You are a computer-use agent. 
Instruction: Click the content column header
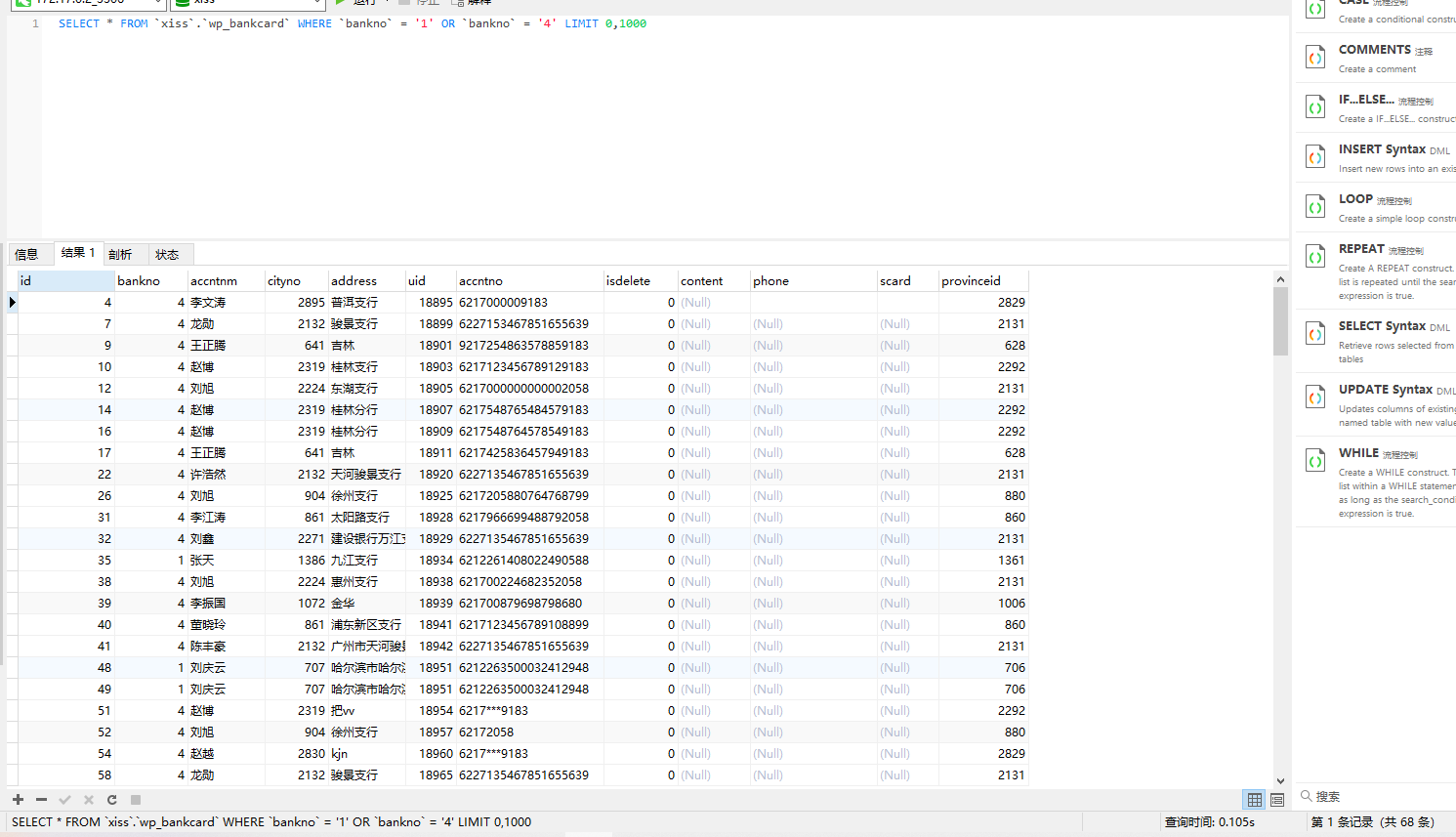click(x=714, y=281)
